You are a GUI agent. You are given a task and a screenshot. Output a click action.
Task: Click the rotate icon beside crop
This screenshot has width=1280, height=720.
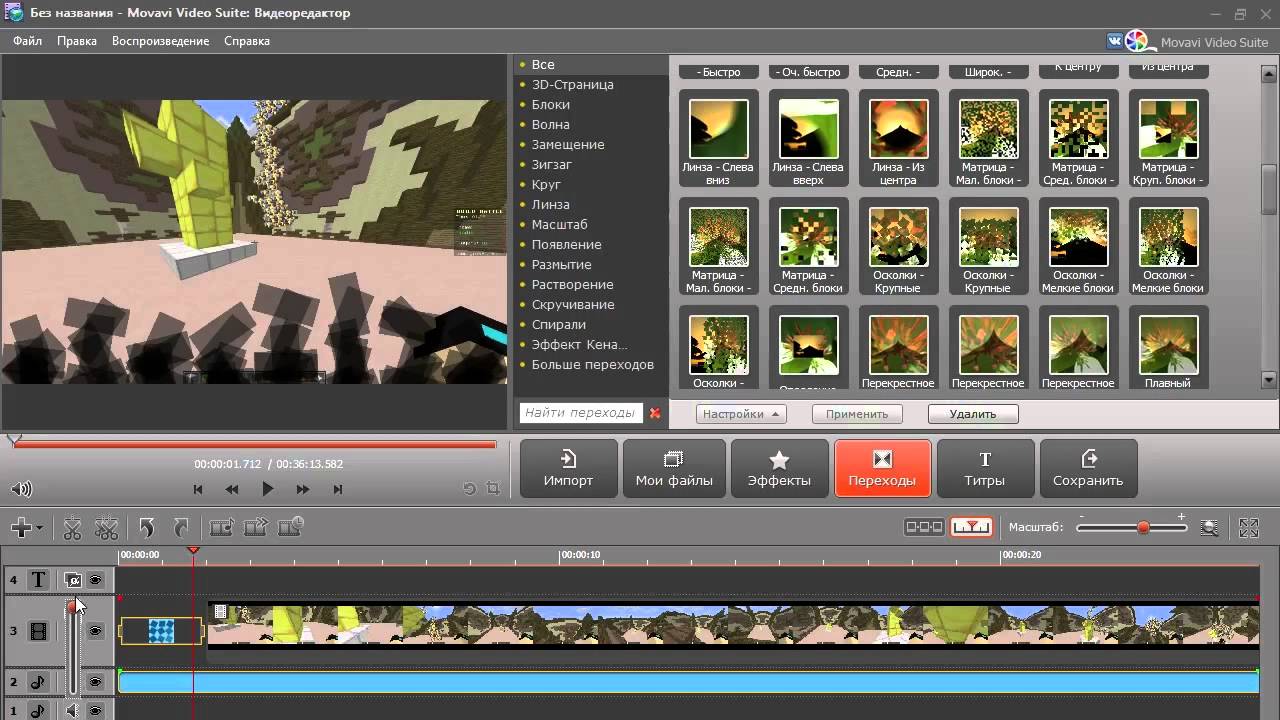pos(470,489)
